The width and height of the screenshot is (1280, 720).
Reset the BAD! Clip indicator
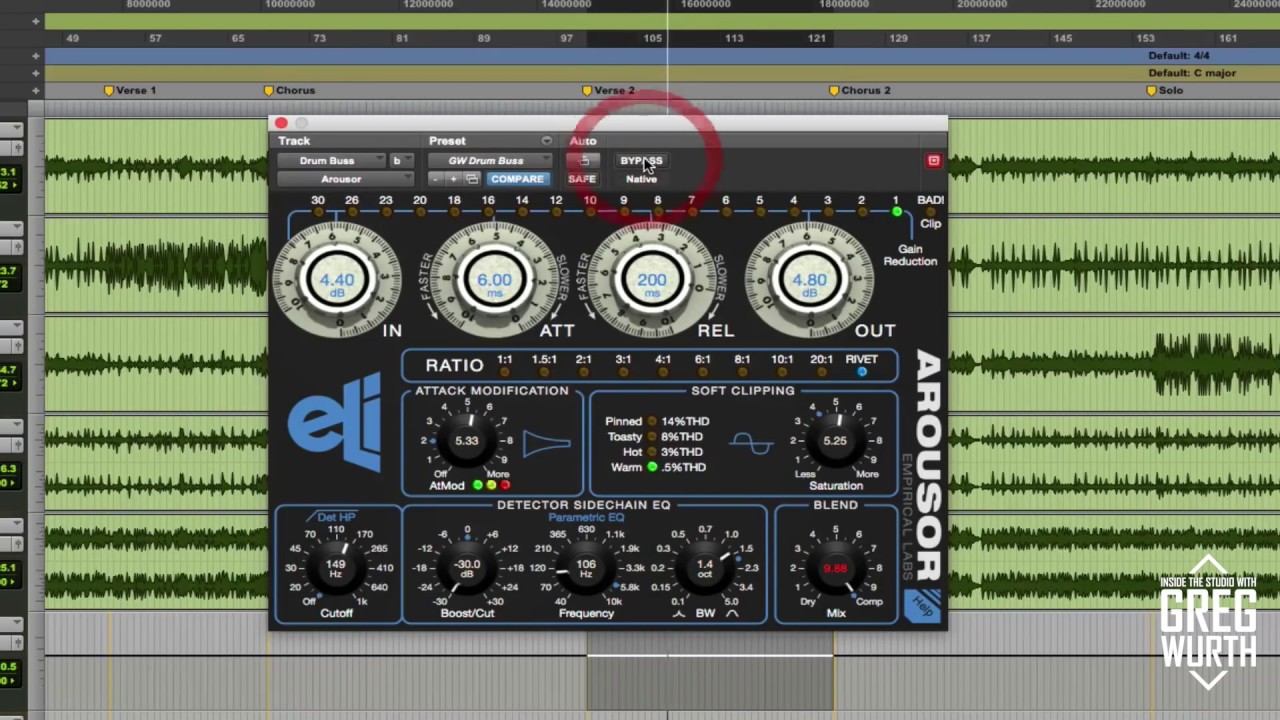pyautogui.click(x=931, y=211)
